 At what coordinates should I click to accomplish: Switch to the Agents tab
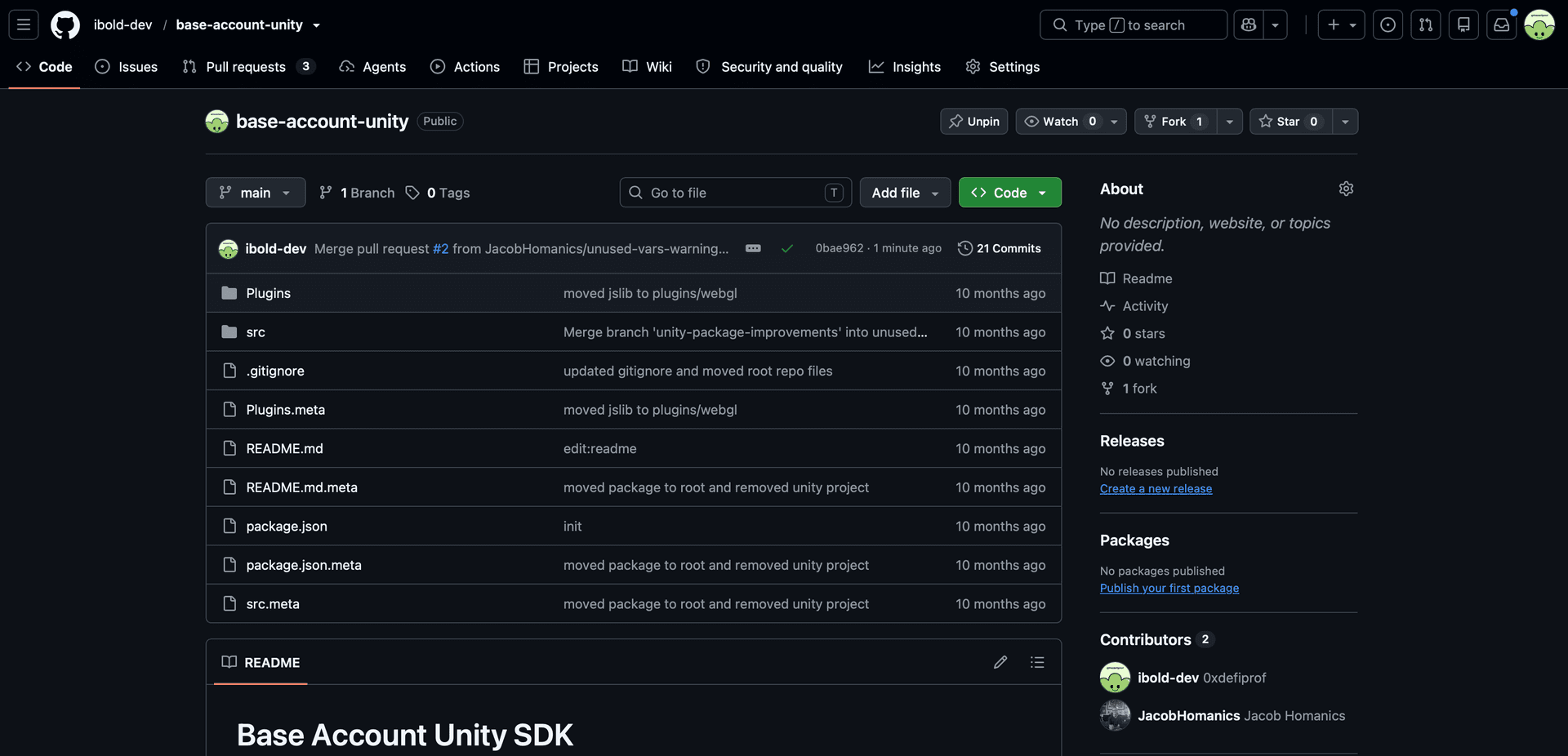point(372,67)
